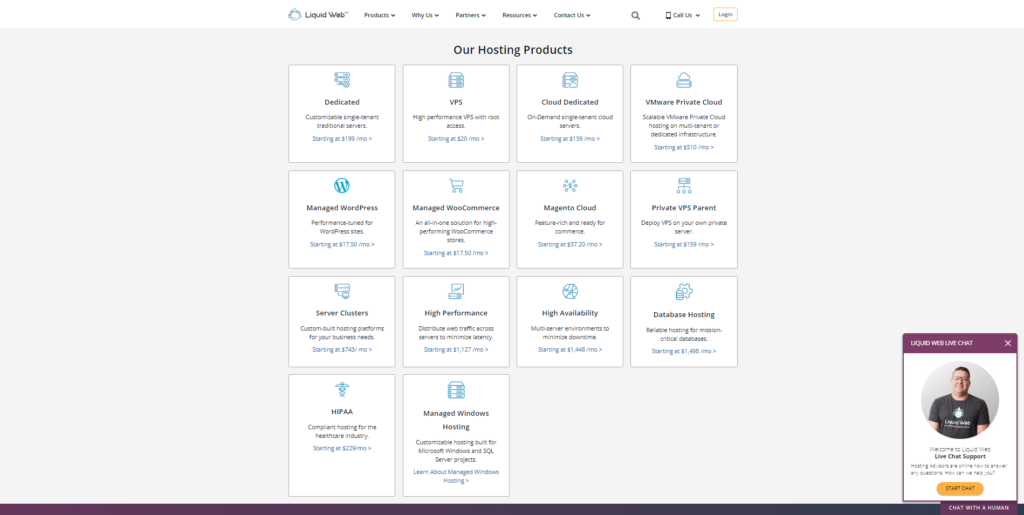Click the High Availability title
Screen dimensions: 1024x515
(x=570, y=313)
